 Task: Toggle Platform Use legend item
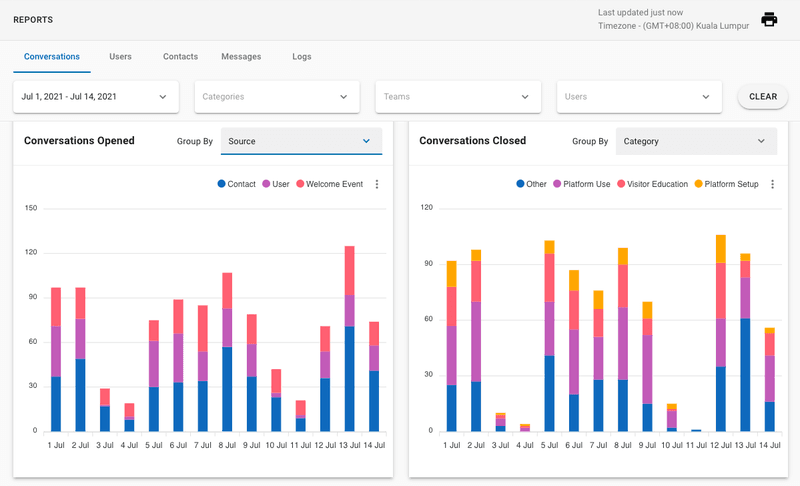pos(582,184)
